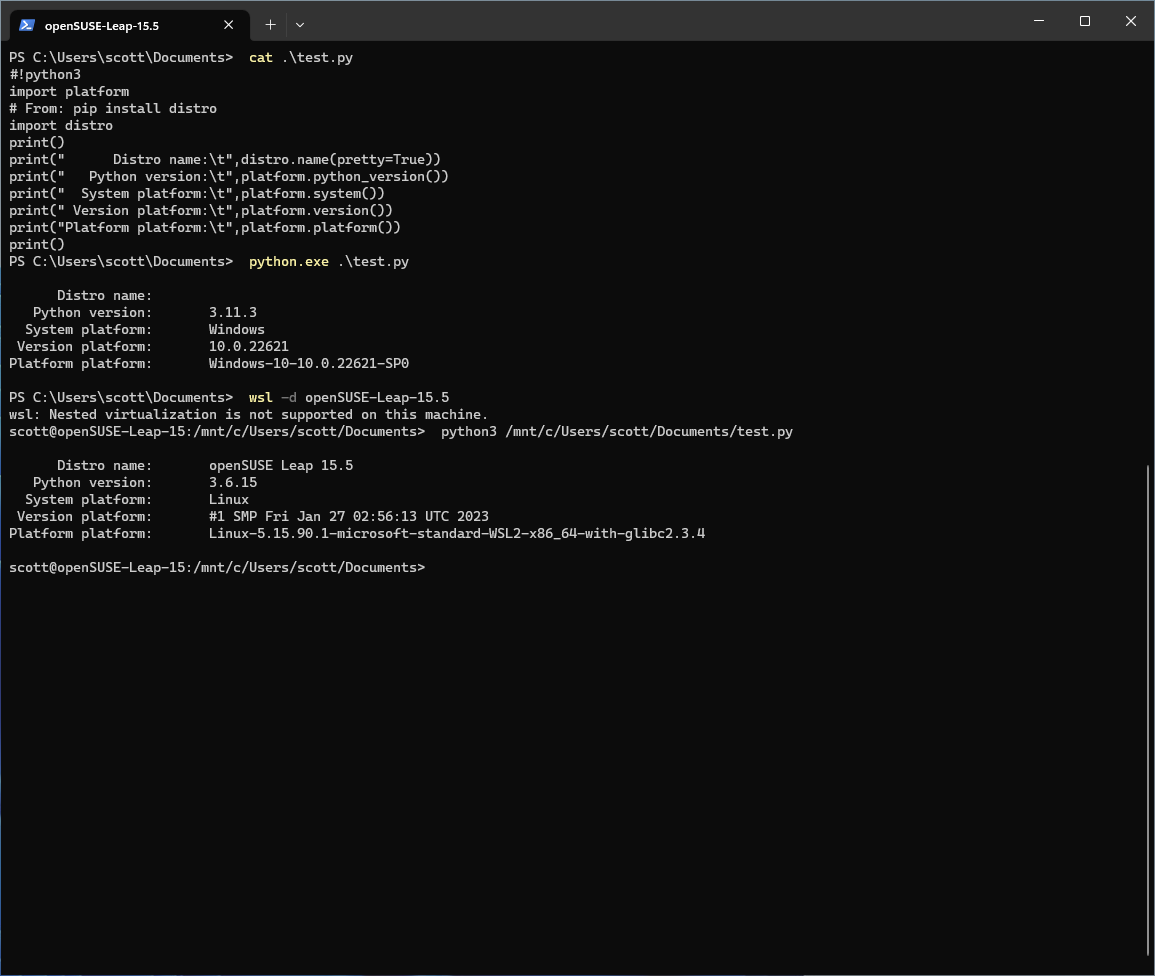The height and width of the screenshot is (976, 1155).
Task: Click the final openSUSE shell prompt line
Action: coord(217,567)
